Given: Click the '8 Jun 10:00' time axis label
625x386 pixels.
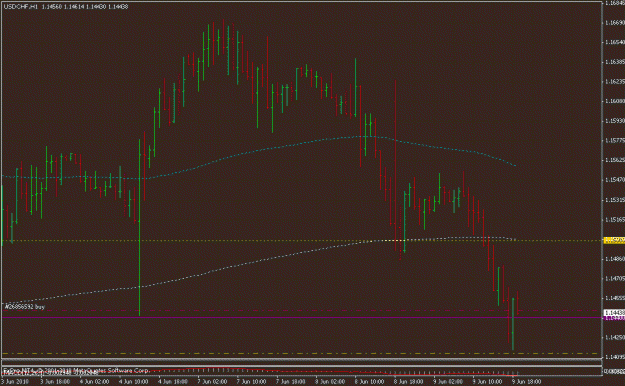Looking at the screenshot, I should pyautogui.click(x=369, y=382).
